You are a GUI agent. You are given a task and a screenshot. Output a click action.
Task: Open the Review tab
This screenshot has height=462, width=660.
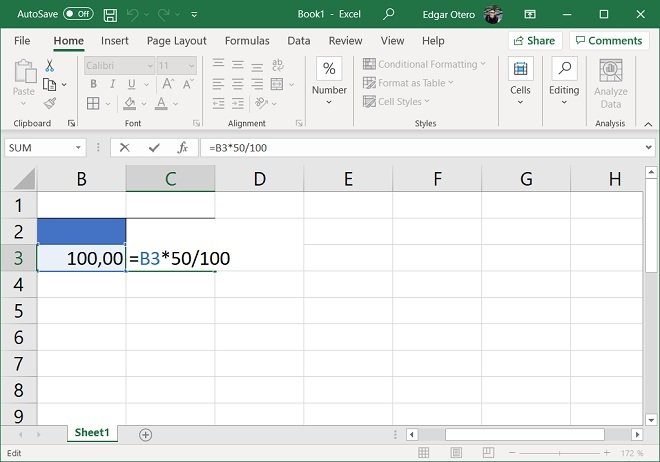345,41
